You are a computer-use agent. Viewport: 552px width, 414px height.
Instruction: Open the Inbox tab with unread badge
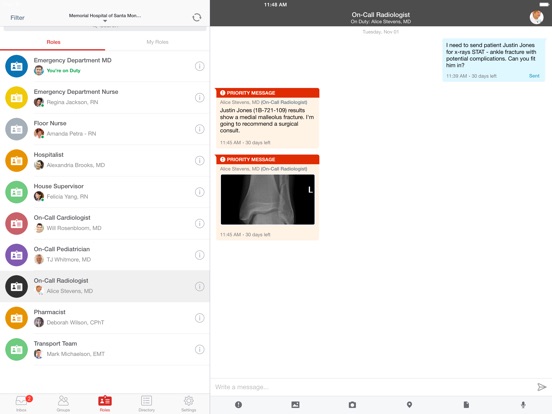tap(22, 403)
